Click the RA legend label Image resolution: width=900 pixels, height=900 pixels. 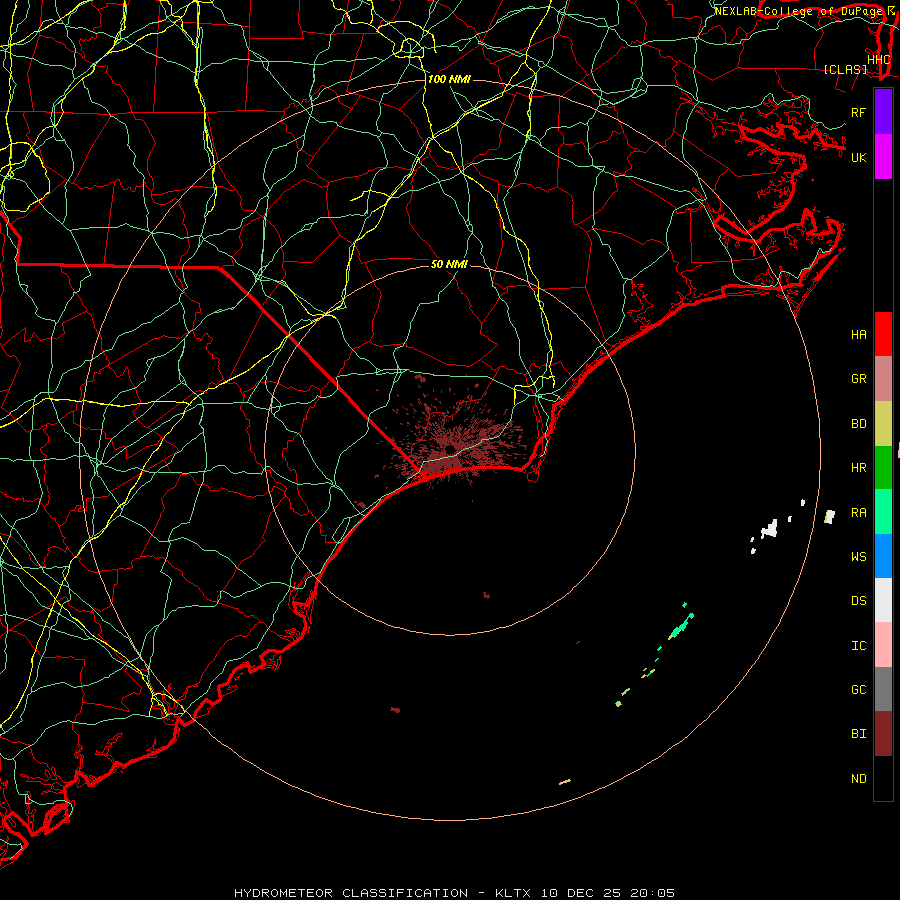pos(858,512)
